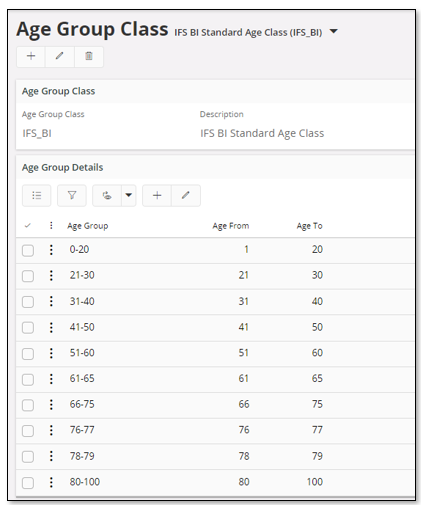Edit age group details with the pencil icon
421x505 pixels.
(x=186, y=196)
